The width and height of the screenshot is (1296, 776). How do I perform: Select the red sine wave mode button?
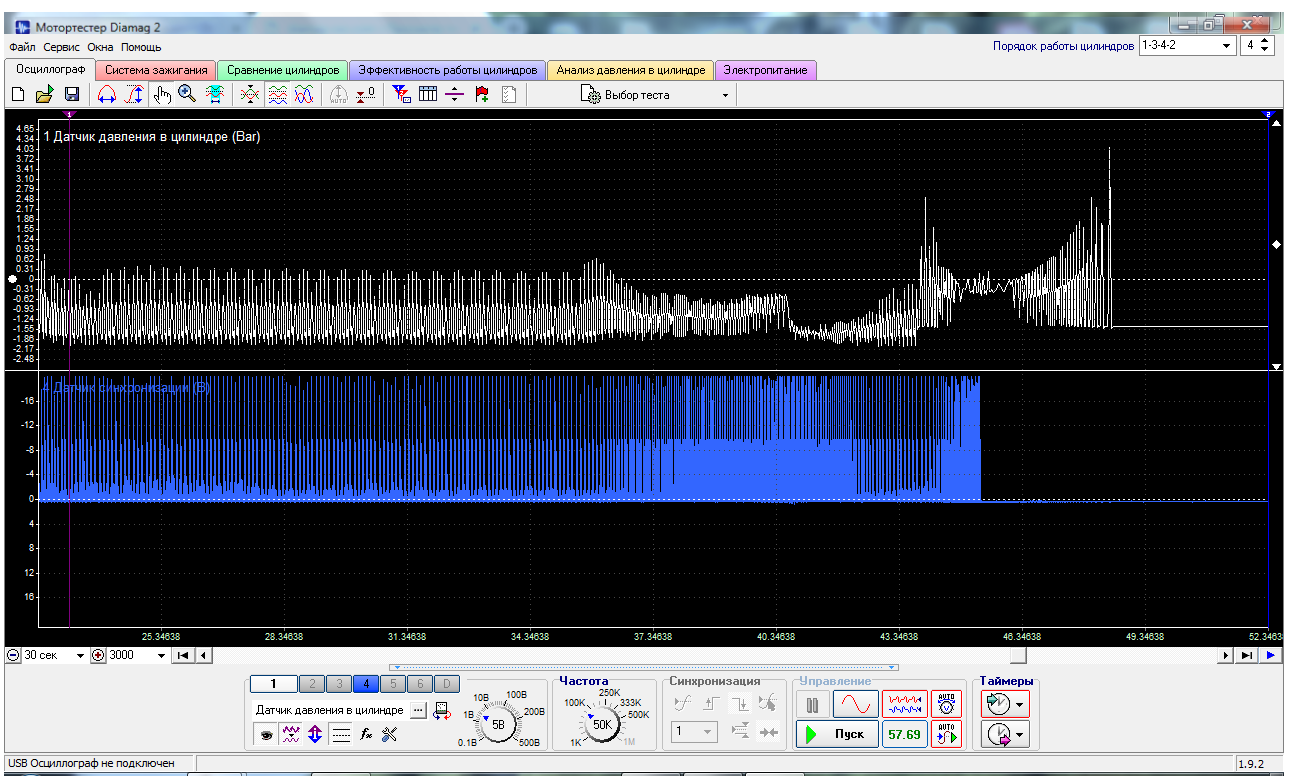tap(855, 704)
